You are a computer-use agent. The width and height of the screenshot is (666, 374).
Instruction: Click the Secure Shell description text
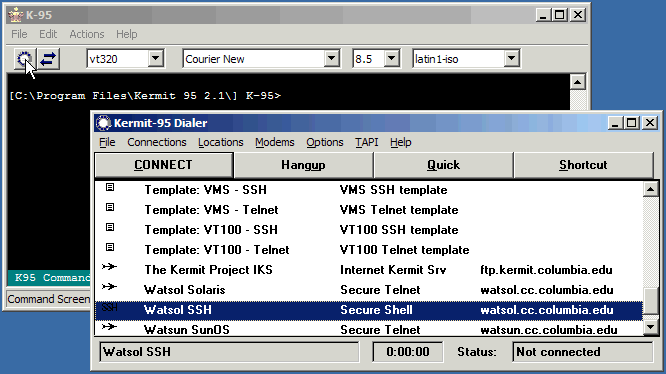point(376,310)
